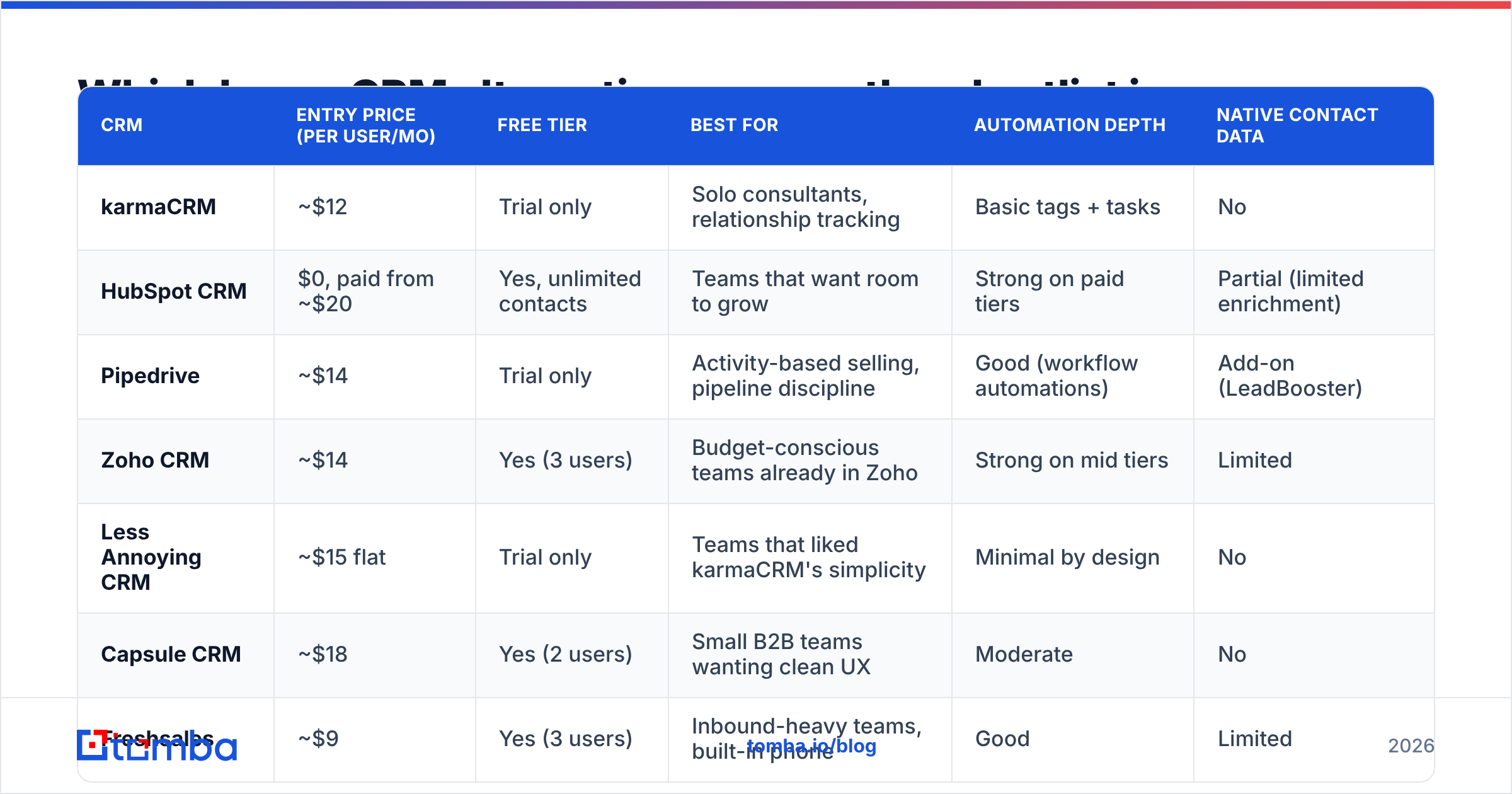The image size is (1512, 794).
Task: Select 'Budget-conscious teams already in Zoho'
Action: point(805,460)
